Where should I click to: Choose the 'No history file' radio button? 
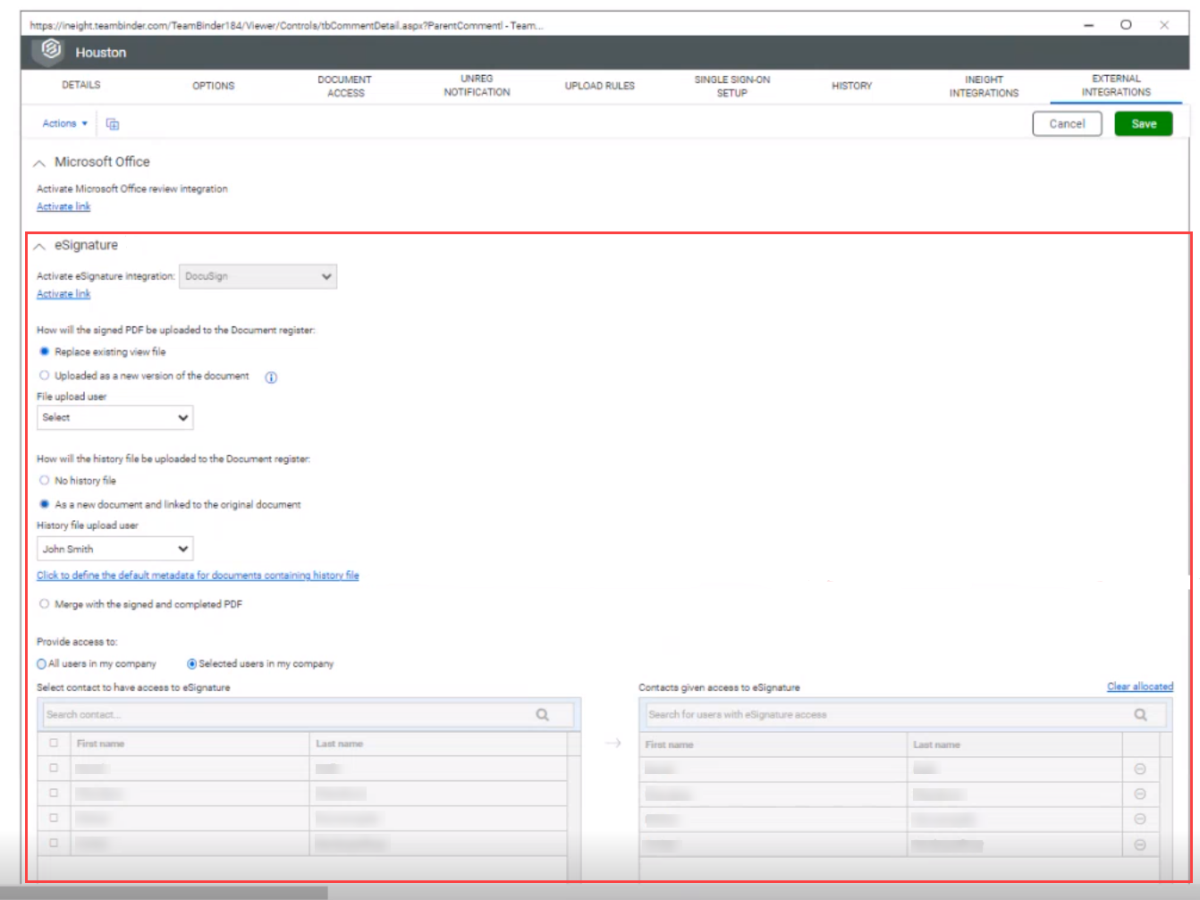coord(44,481)
